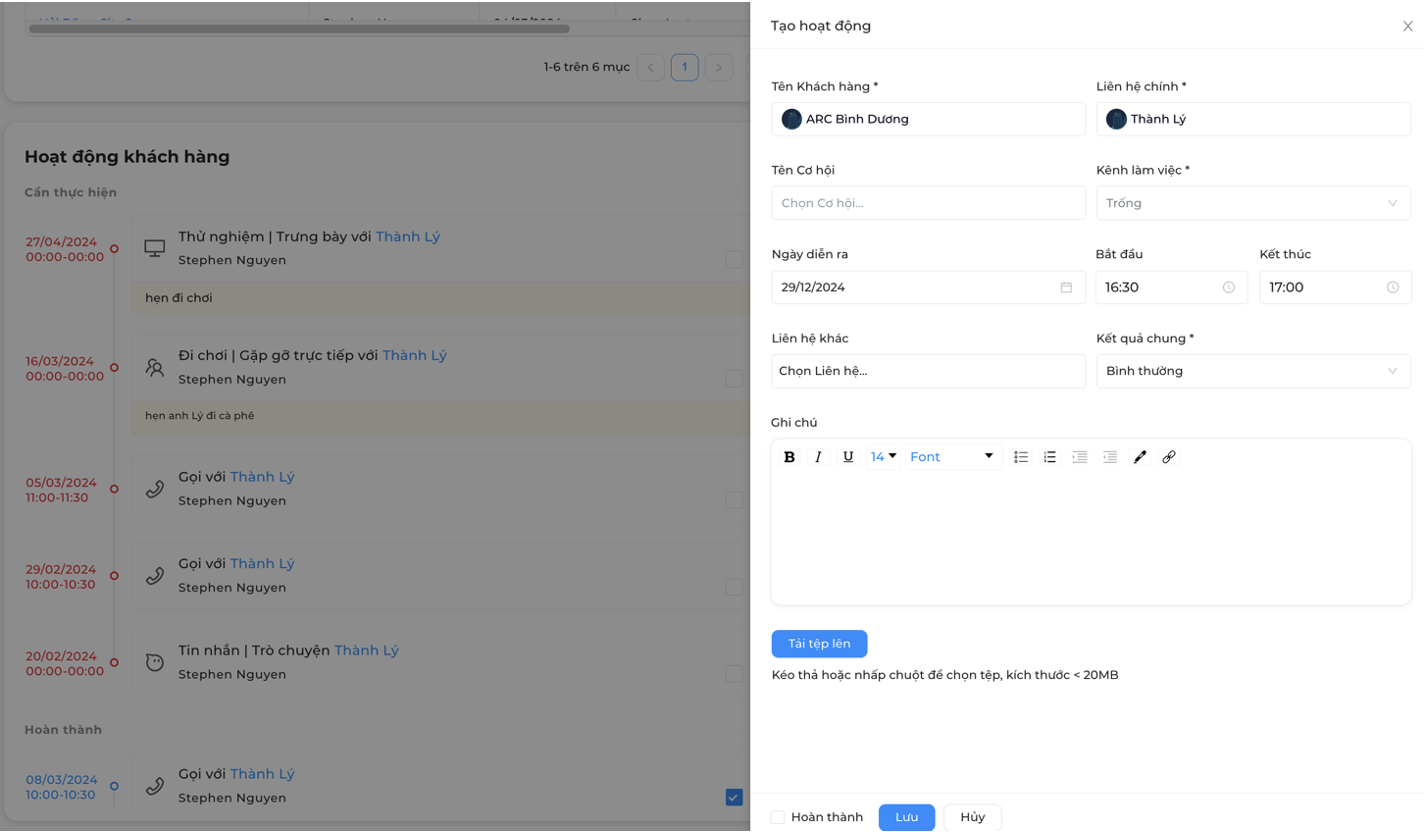Image resolution: width=1426 pixels, height=832 pixels.
Task: Toggle underline in the notes editor
Action: click(848, 457)
